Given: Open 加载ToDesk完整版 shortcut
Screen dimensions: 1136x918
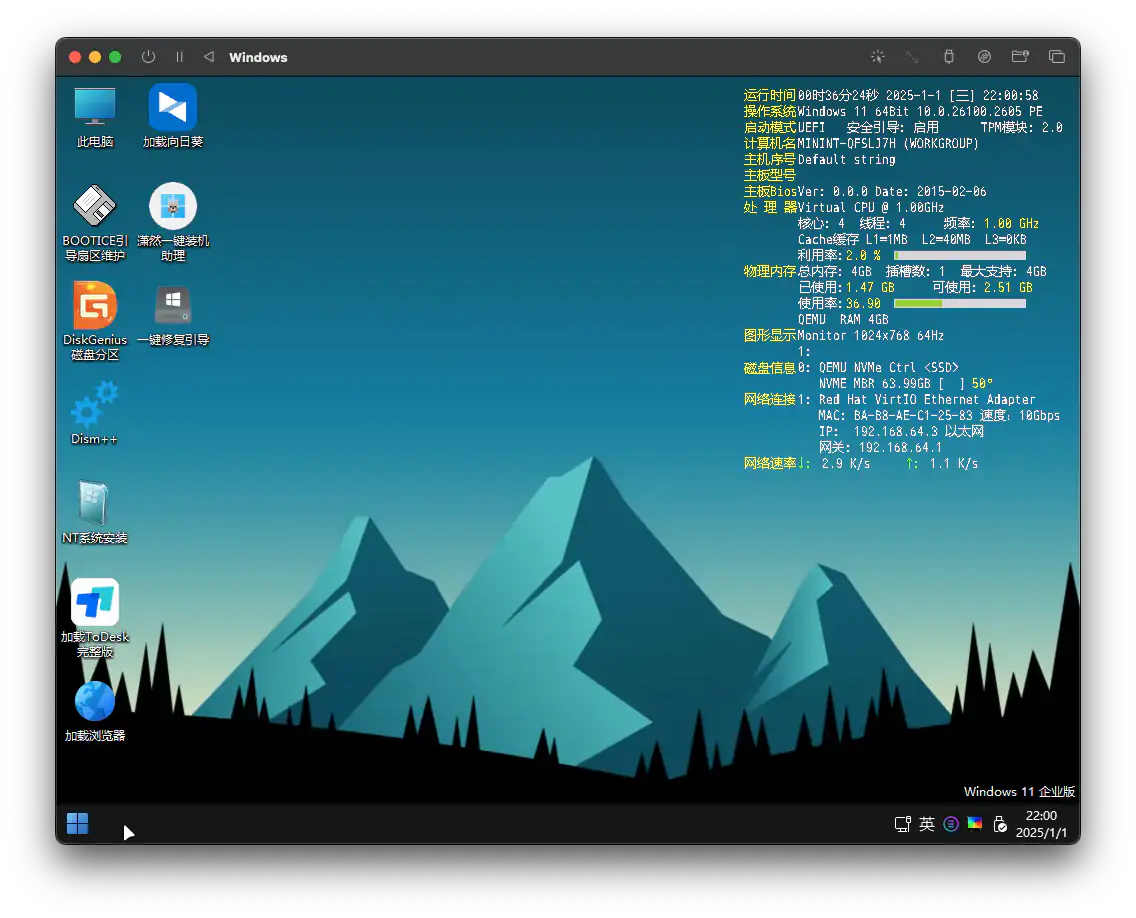Looking at the screenshot, I should (x=95, y=603).
